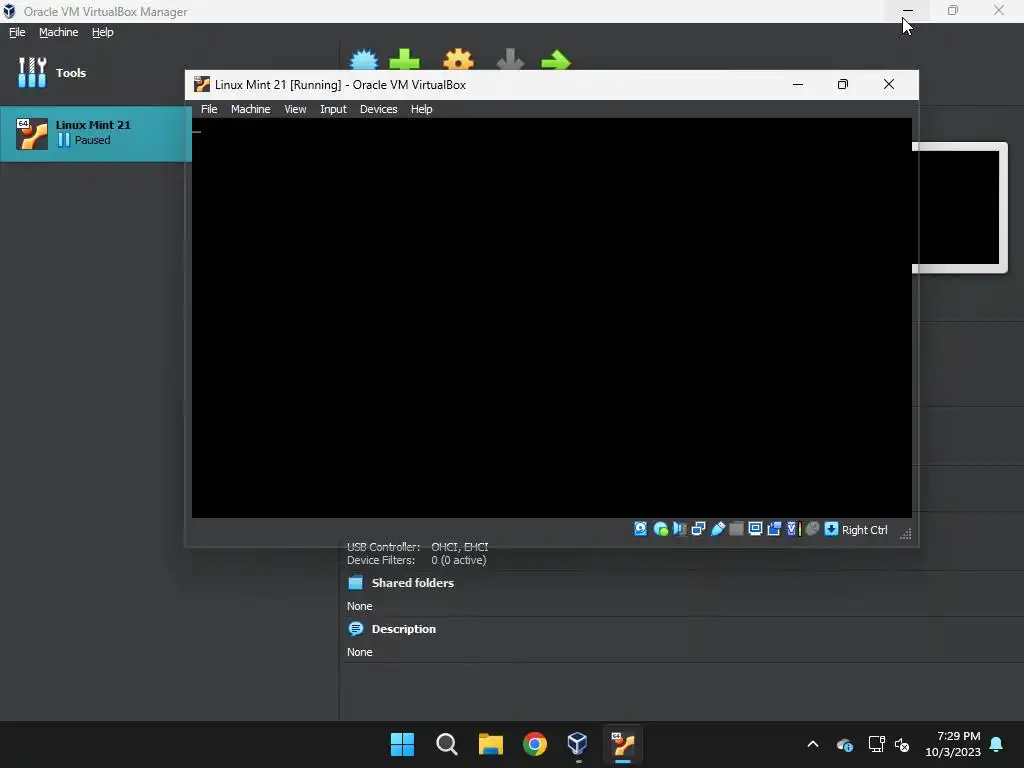
Task: Minimize the Linux Mint 21 VM window
Action: [x=797, y=84]
